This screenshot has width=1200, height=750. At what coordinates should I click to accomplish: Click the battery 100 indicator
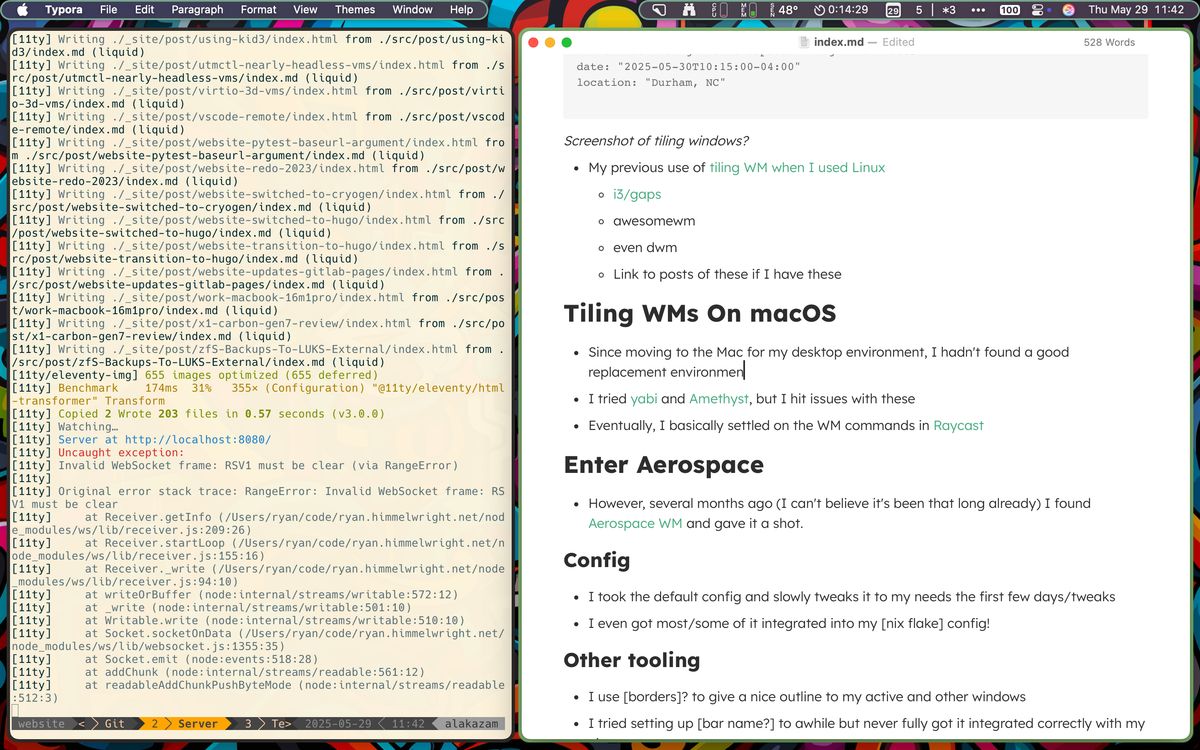[x=1010, y=10]
